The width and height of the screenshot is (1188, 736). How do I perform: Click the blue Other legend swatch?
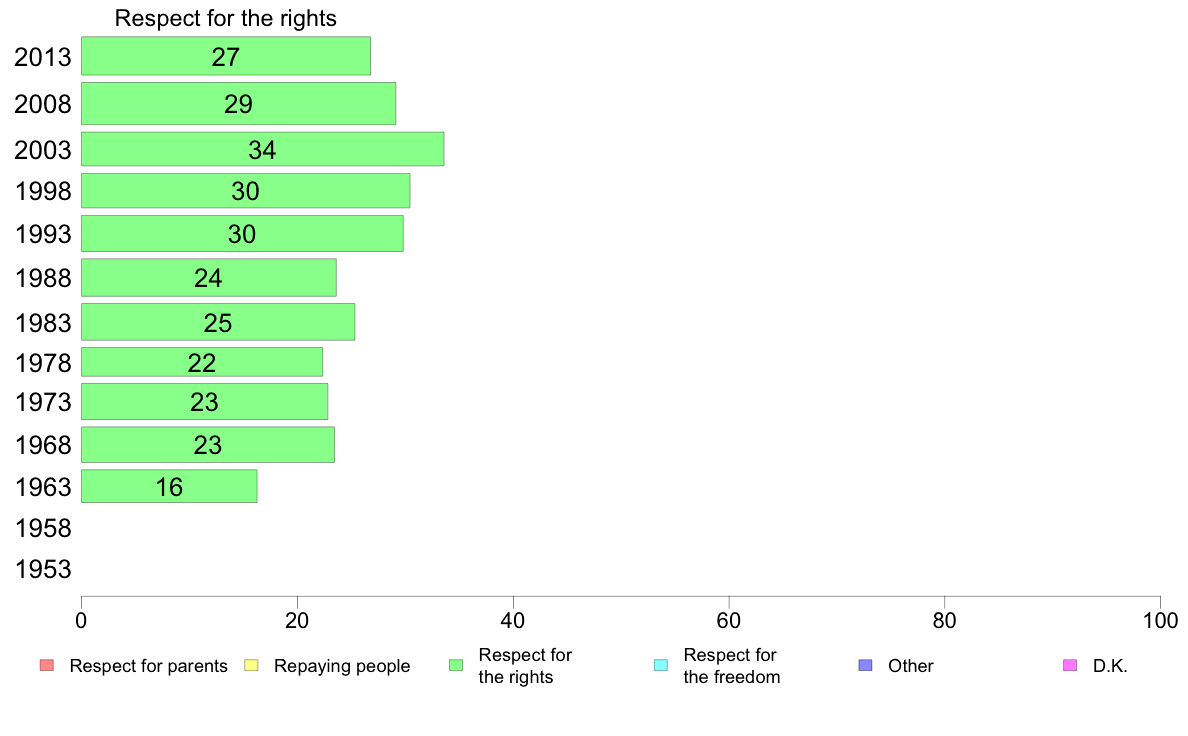(x=865, y=666)
